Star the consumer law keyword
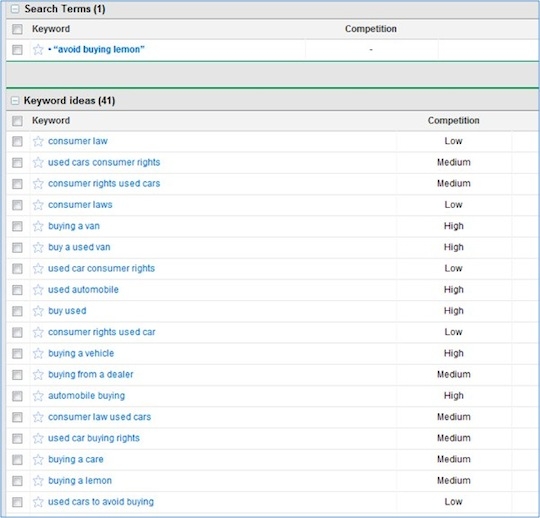The height and width of the screenshot is (518, 540). 38,141
